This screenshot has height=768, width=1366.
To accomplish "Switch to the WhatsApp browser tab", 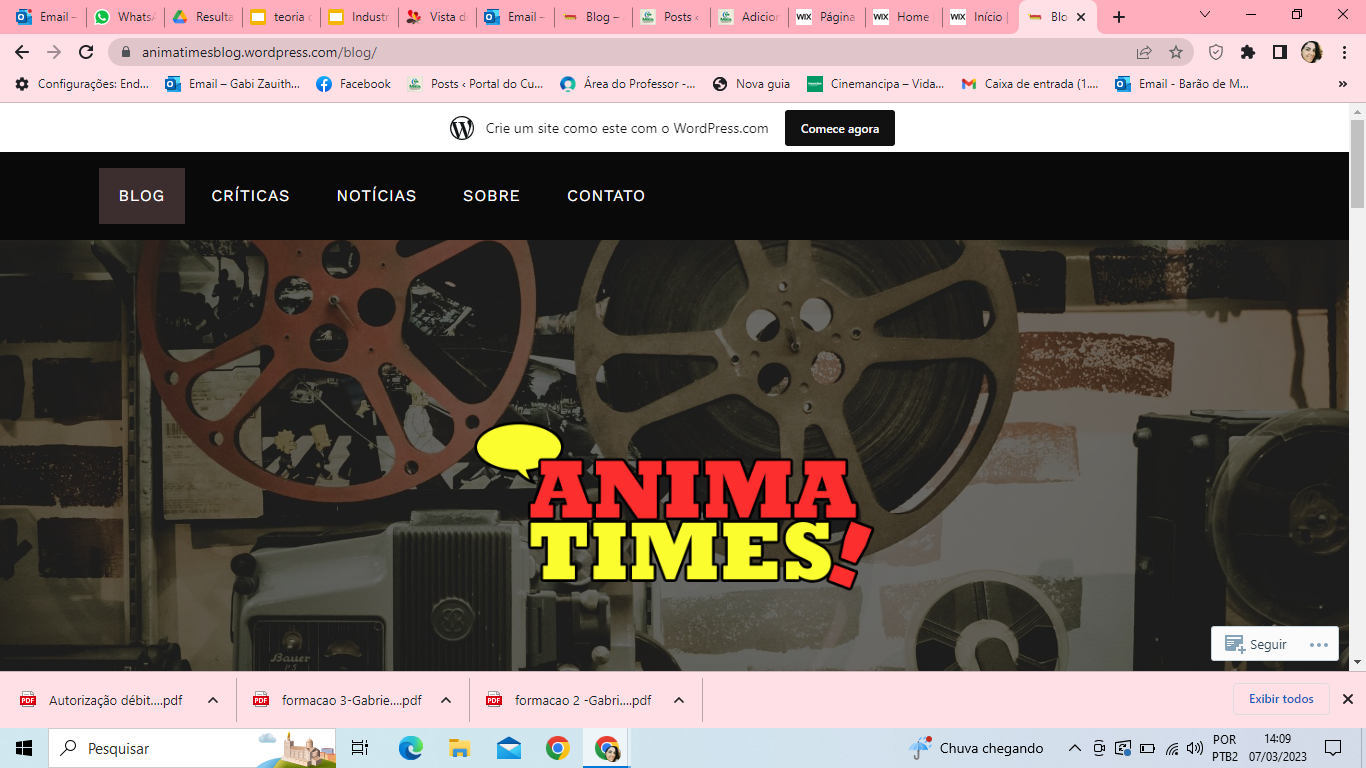I will (x=125, y=17).
